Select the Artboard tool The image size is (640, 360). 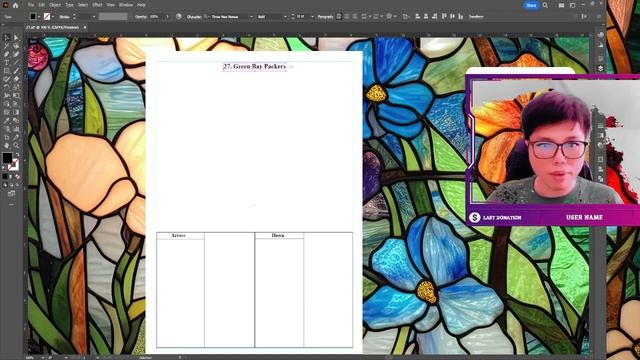point(7,137)
